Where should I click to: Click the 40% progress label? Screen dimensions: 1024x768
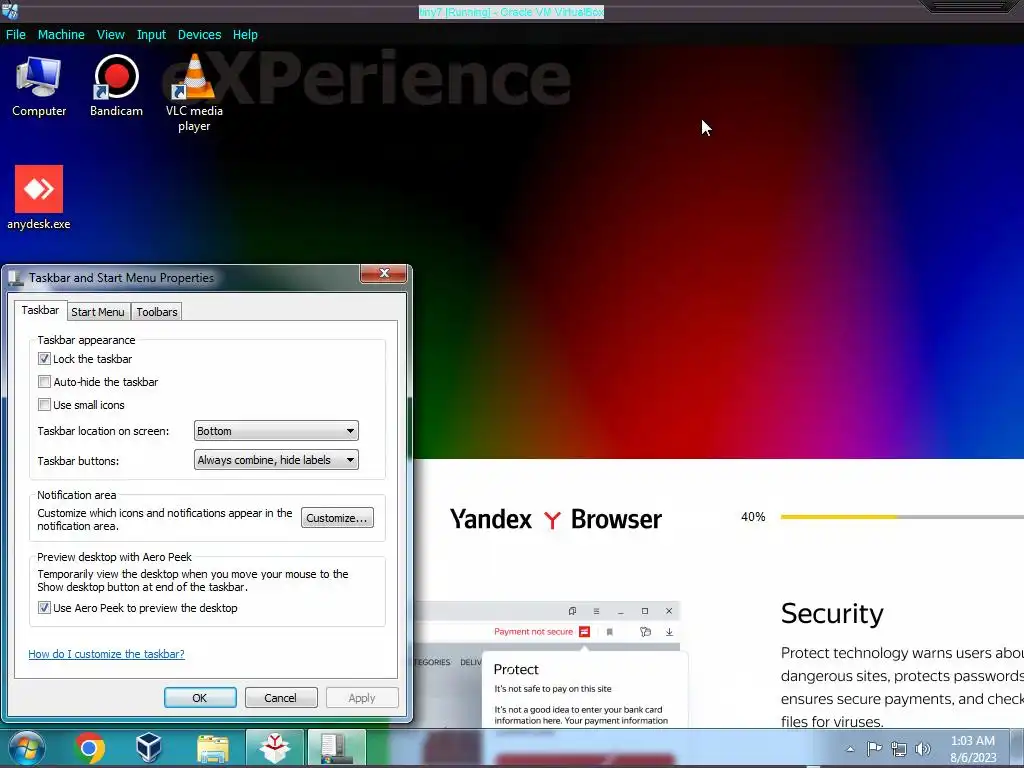tap(753, 517)
